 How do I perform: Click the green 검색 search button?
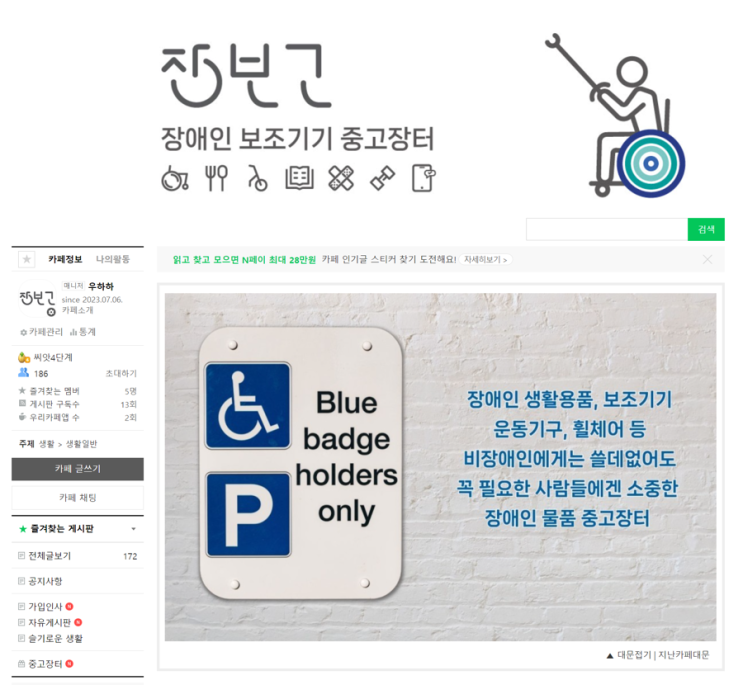tap(706, 229)
